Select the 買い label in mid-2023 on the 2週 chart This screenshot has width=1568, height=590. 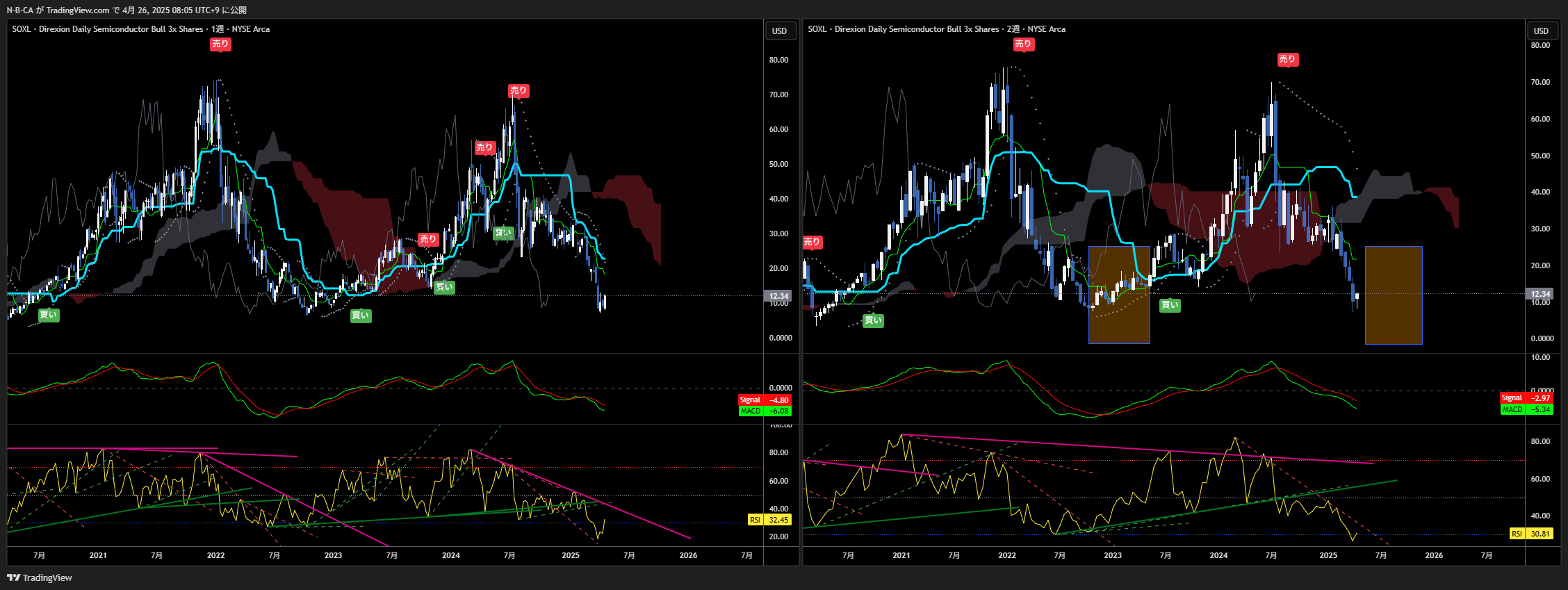click(1170, 305)
